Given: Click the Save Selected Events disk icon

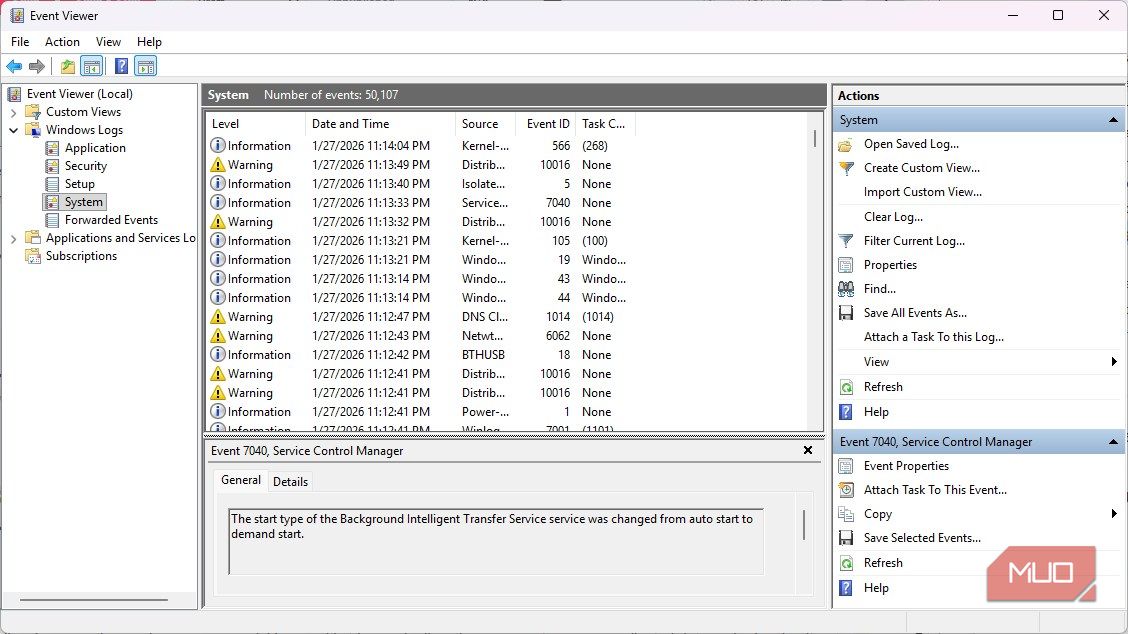Looking at the screenshot, I should [x=846, y=538].
